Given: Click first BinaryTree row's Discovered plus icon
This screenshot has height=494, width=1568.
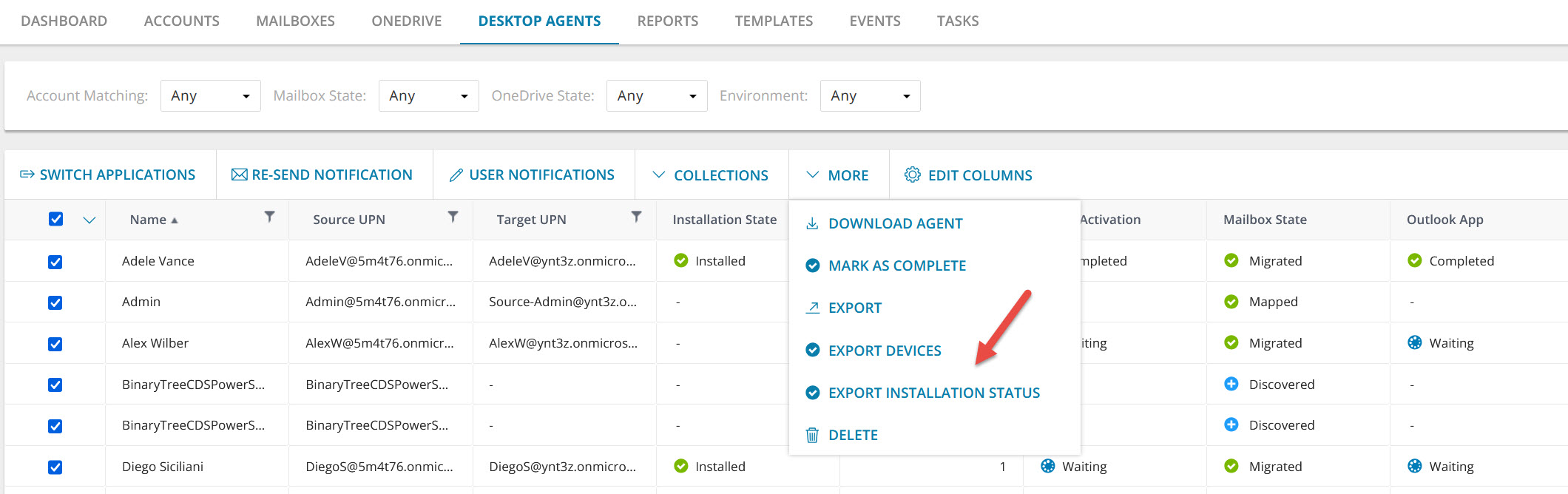Looking at the screenshot, I should pyautogui.click(x=1231, y=384).
